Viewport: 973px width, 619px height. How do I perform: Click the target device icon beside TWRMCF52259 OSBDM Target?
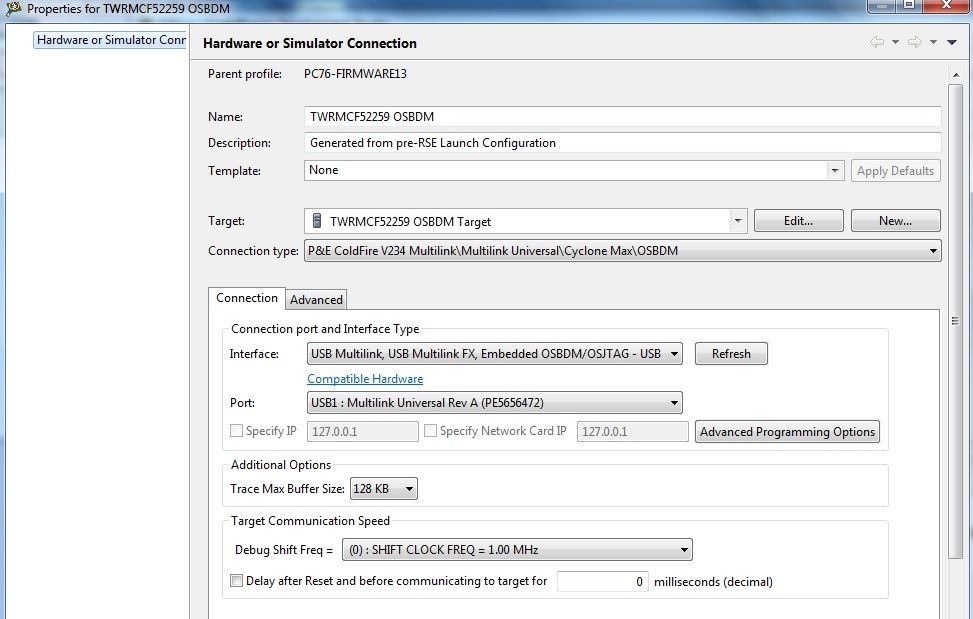coord(316,221)
